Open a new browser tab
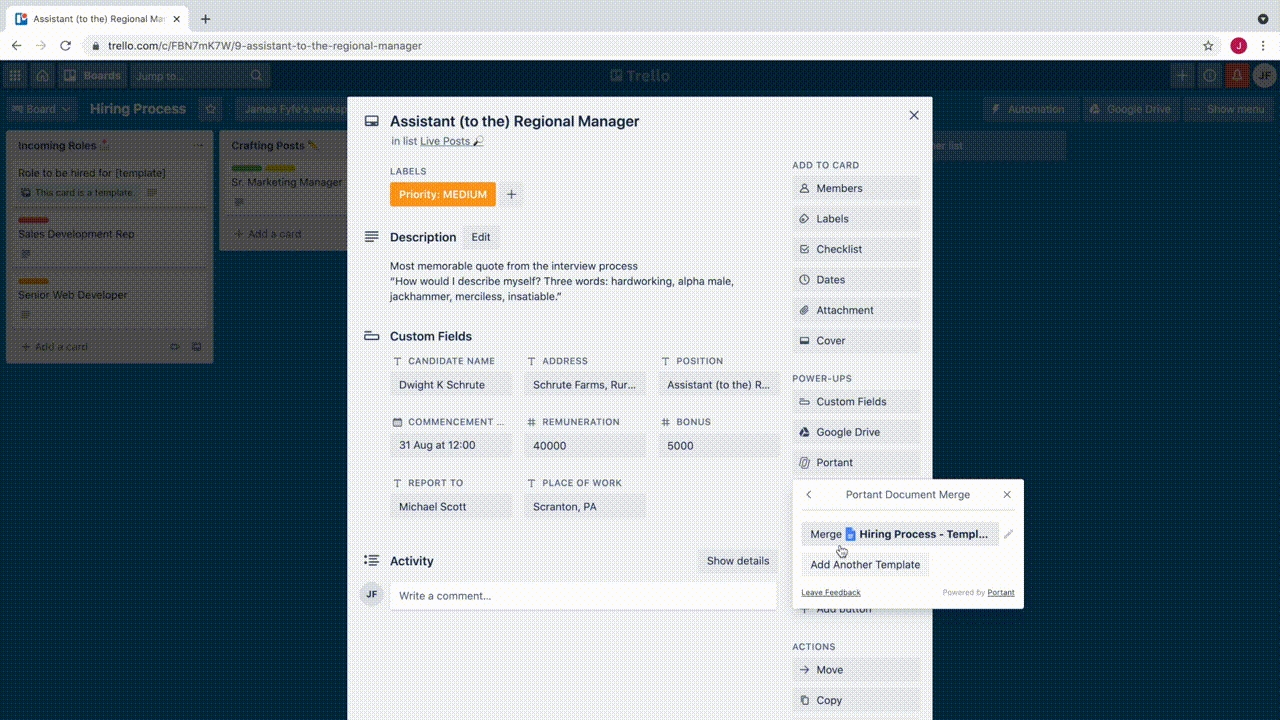The image size is (1280, 720). [x=205, y=19]
